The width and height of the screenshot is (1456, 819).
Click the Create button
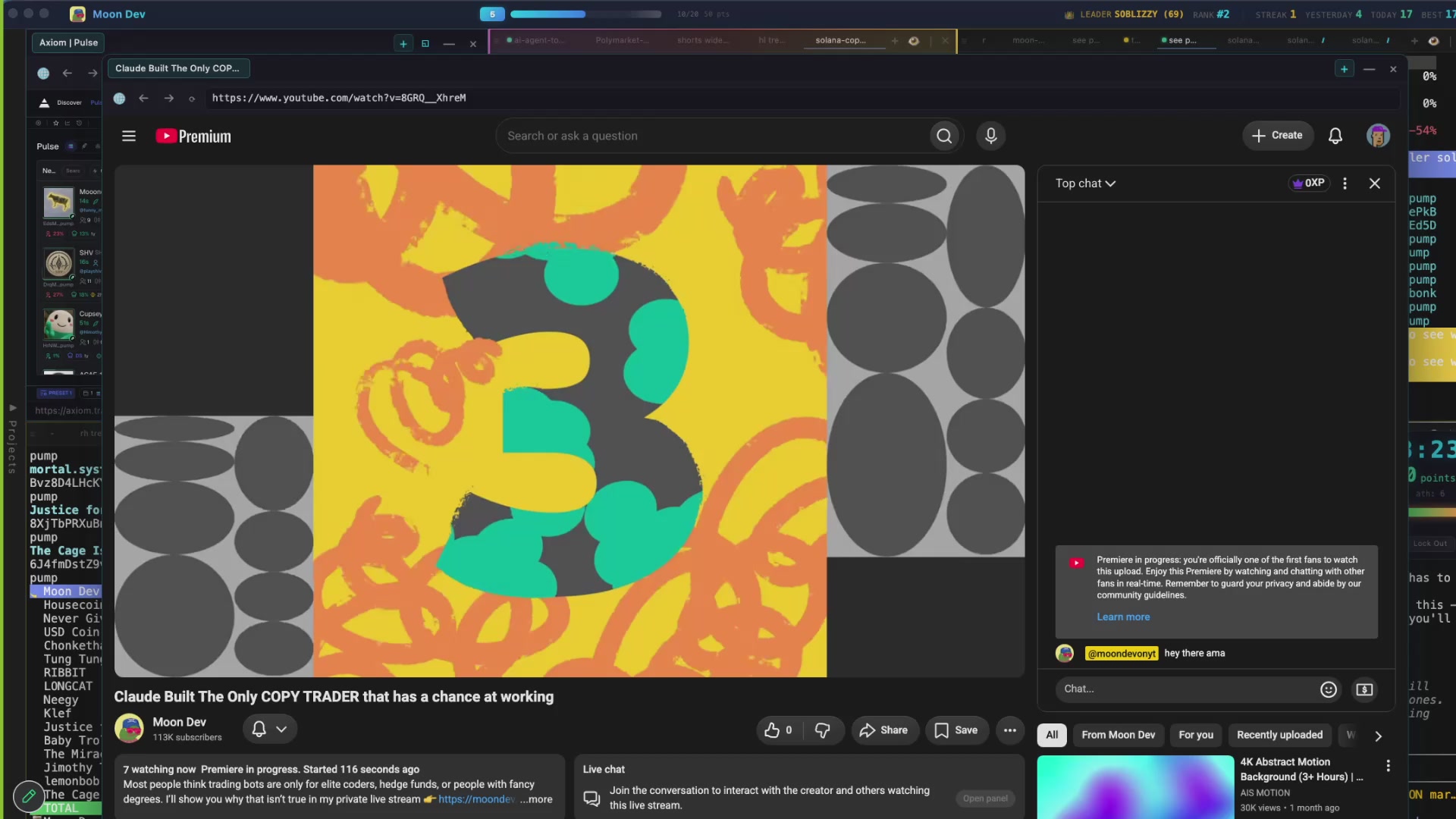[1278, 136]
